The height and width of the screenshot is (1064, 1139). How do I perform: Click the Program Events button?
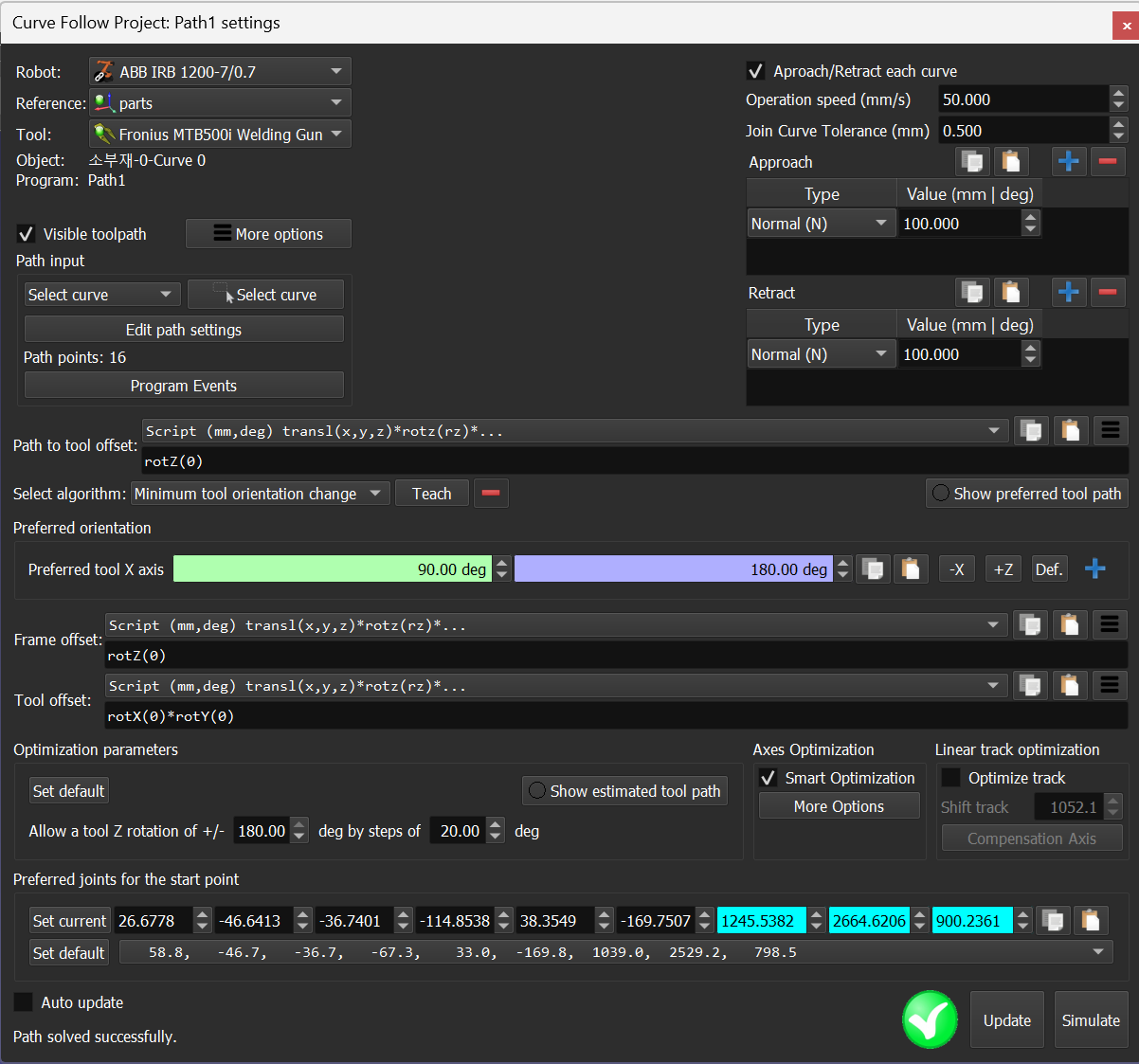184,386
